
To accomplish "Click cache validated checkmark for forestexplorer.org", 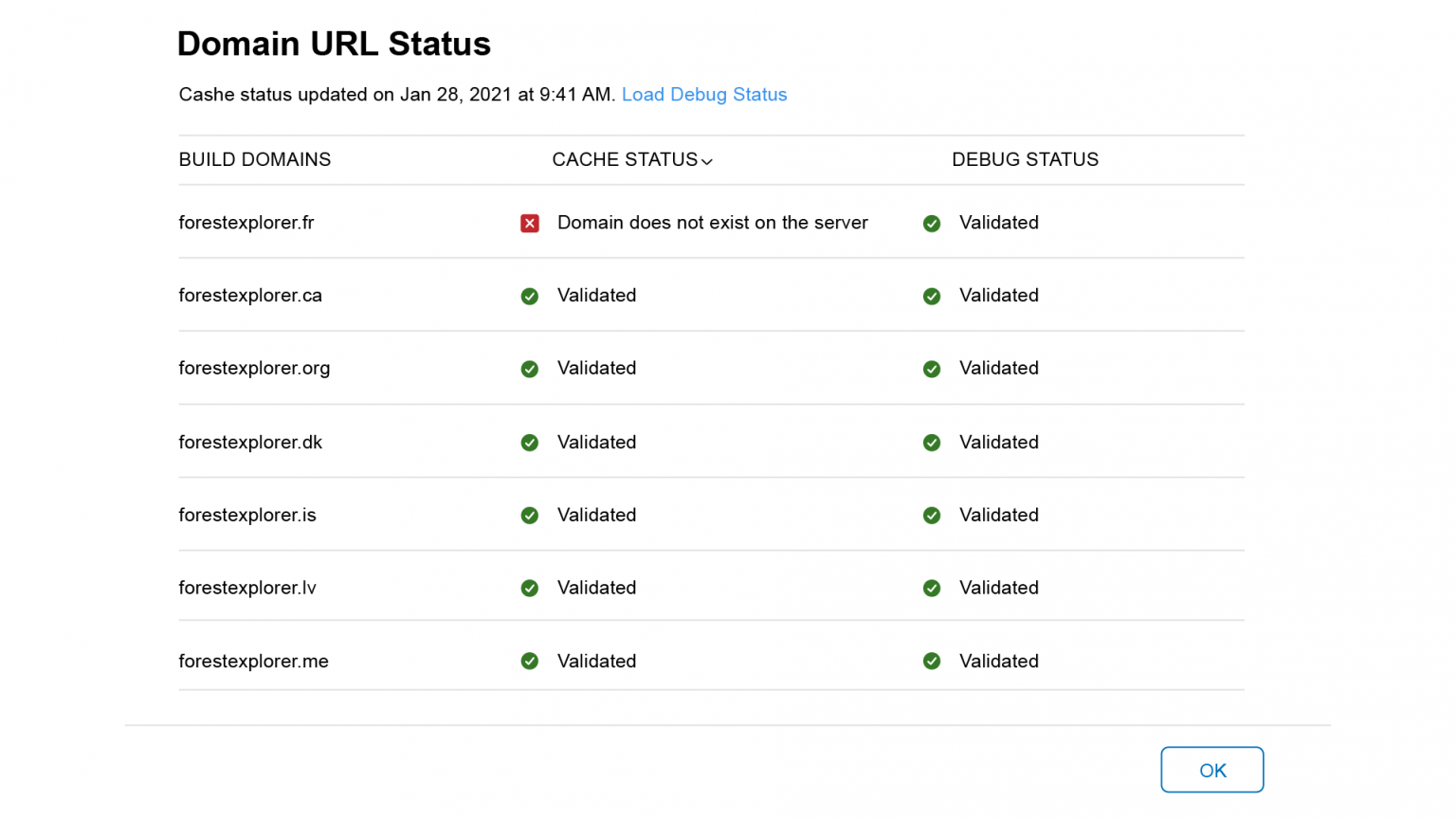I will coord(530,370).
